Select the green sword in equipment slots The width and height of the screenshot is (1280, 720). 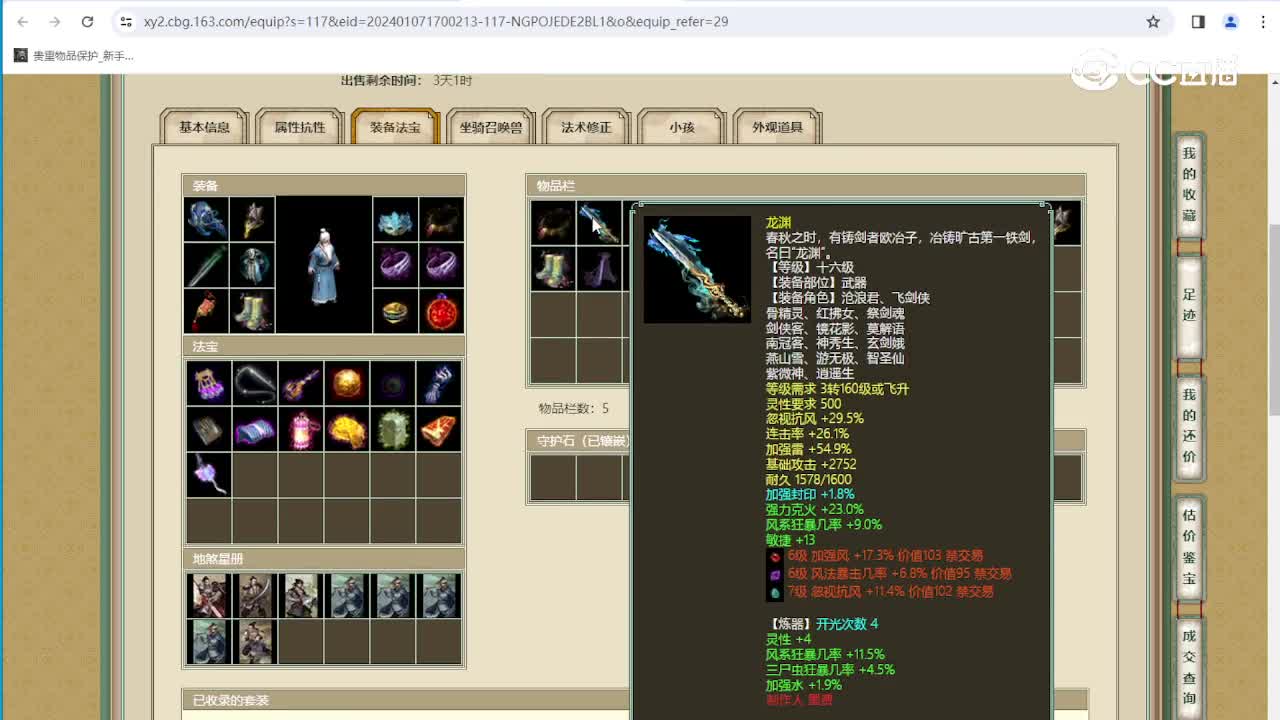click(x=206, y=265)
